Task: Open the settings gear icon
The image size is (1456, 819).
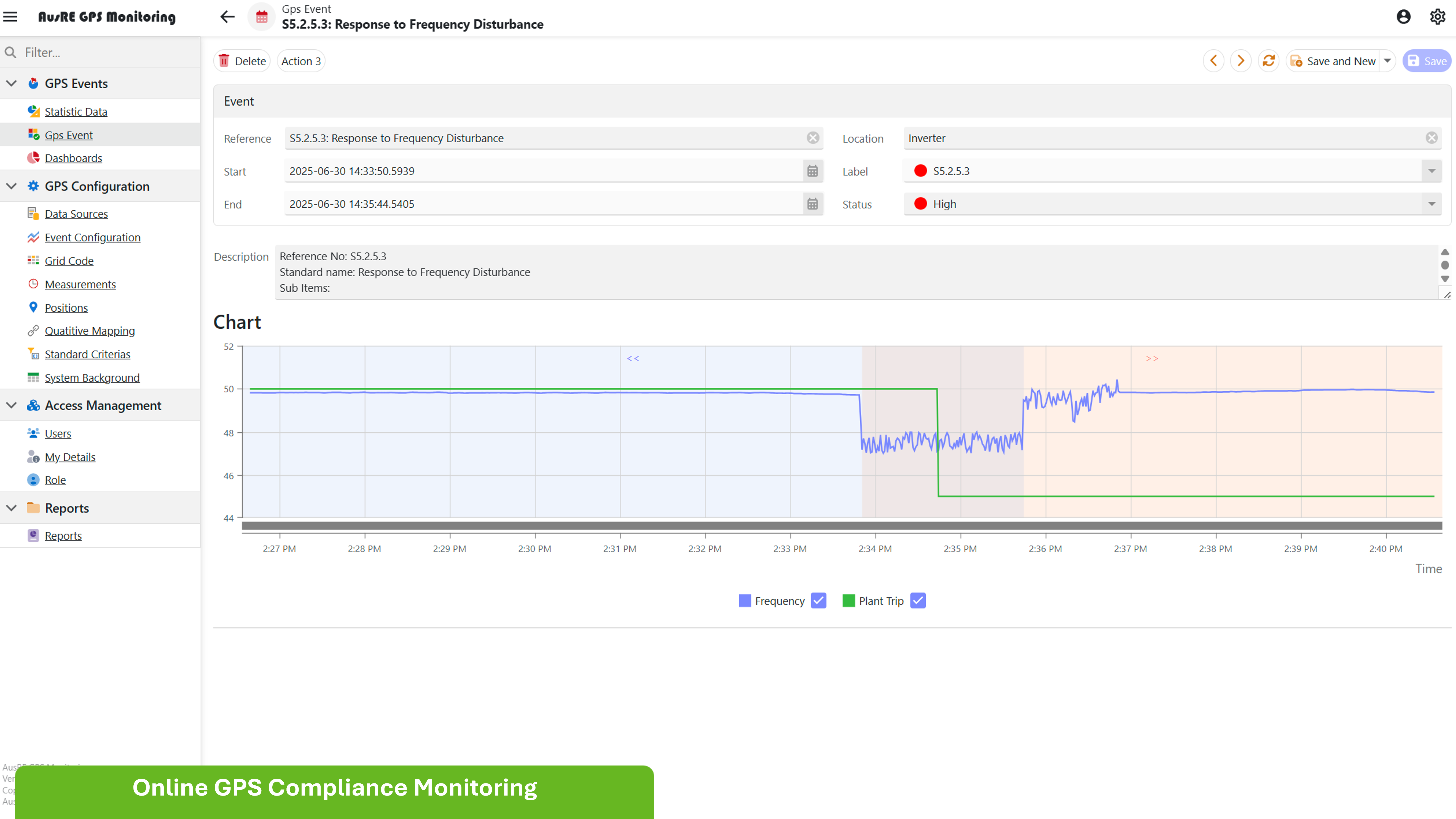Action: tap(1438, 16)
